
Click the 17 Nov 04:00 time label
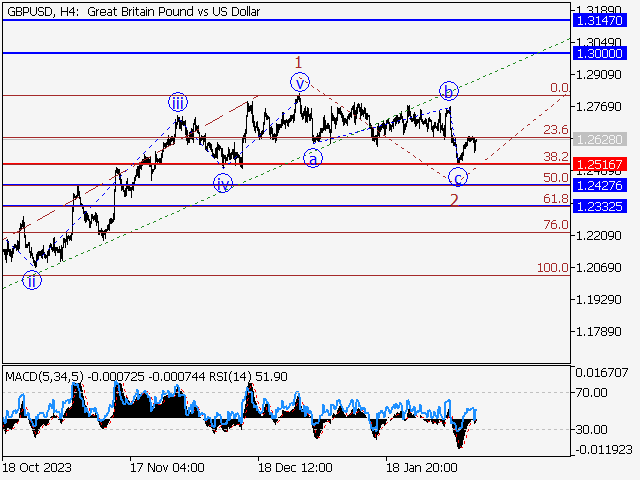(167, 467)
